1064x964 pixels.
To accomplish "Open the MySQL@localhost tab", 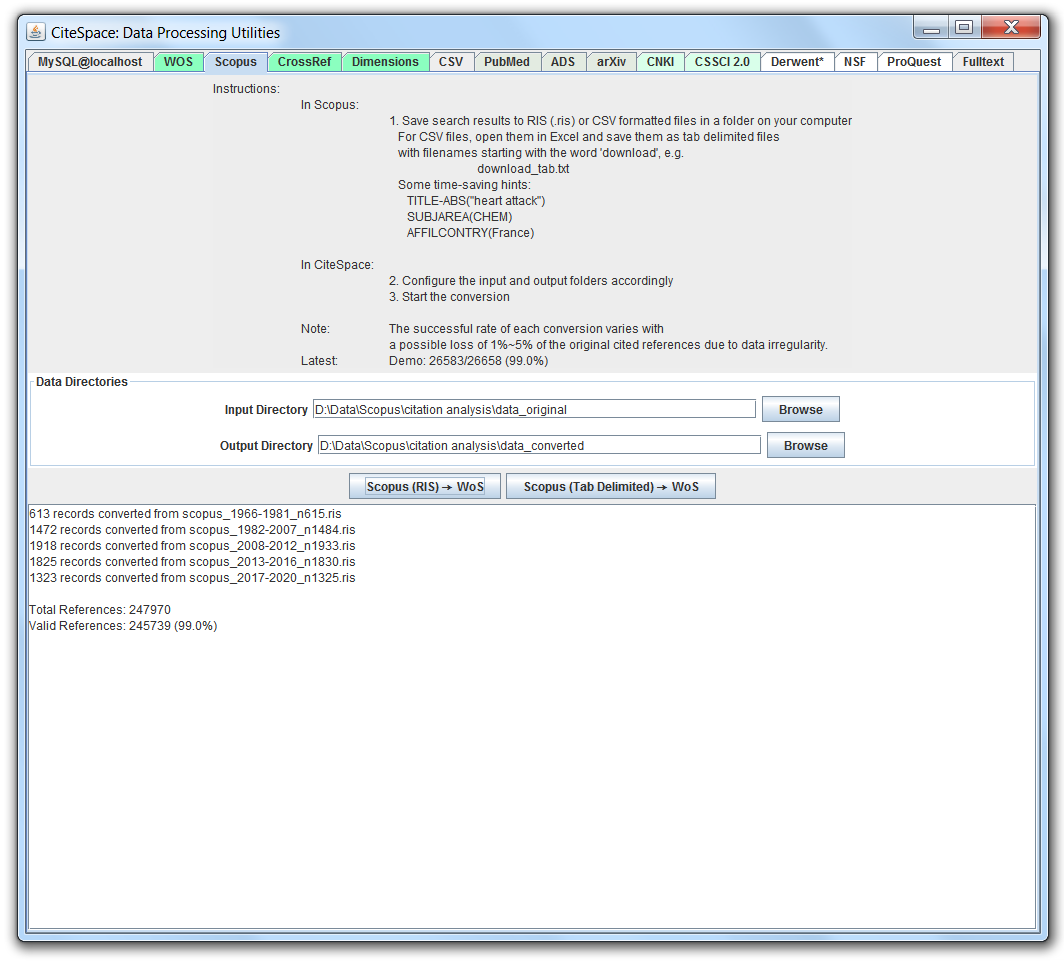I will pyautogui.click(x=90, y=62).
